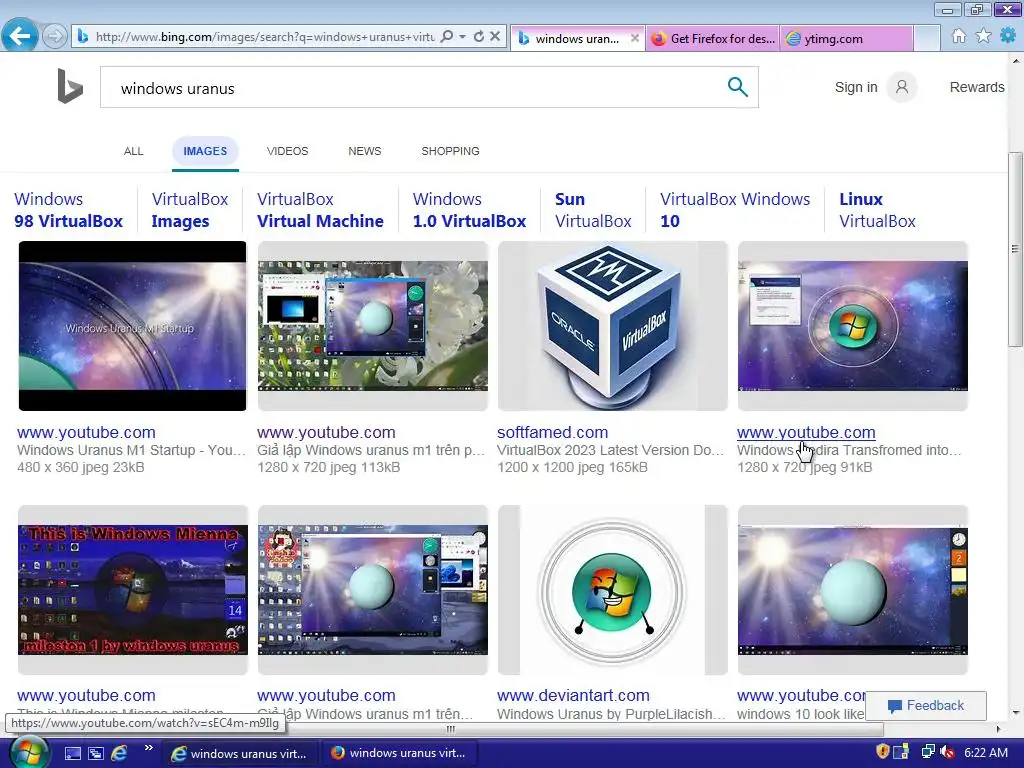Click the vertical scrollbar up arrow

point(1015,61)
